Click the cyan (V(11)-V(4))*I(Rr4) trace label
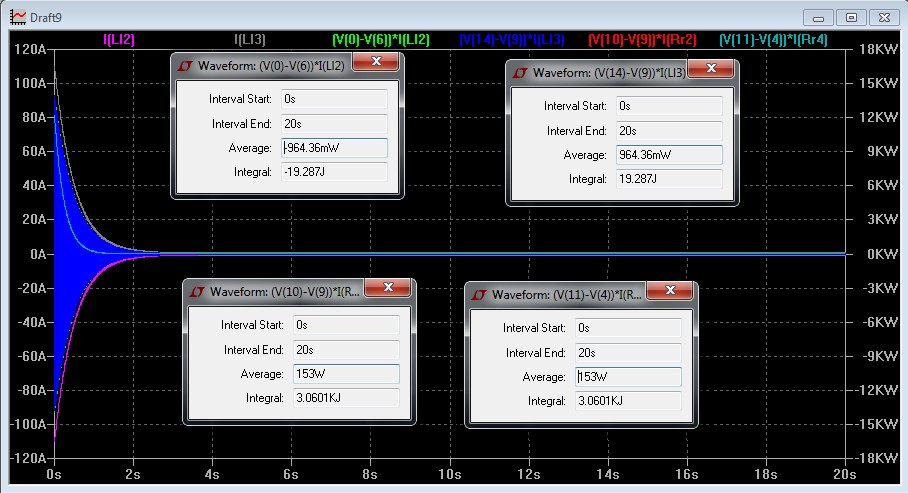Viewport: 908px width, 493px height. (773, 39)
